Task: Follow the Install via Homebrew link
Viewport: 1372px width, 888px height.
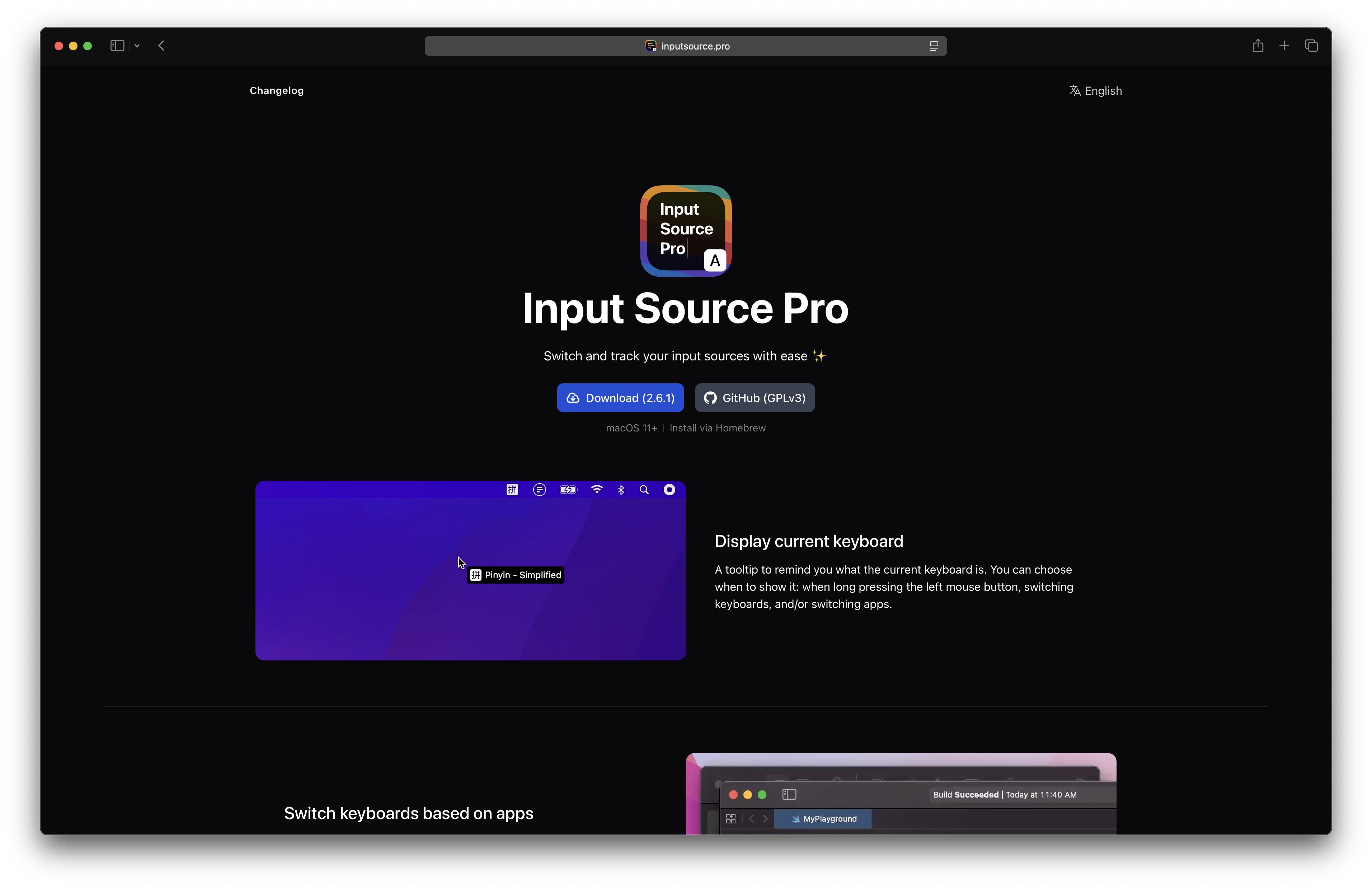Action: [x=718, y=428]
